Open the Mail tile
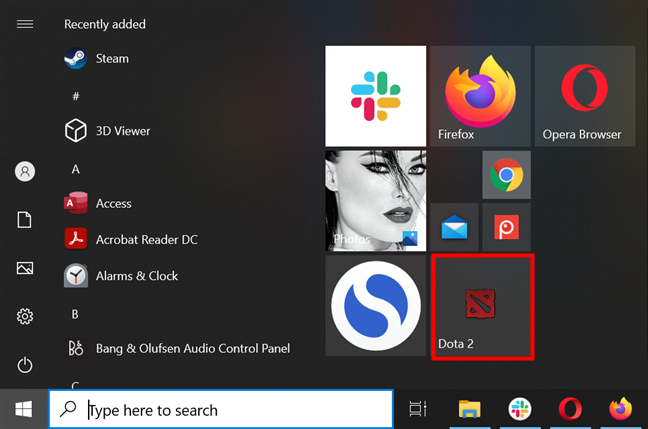Image resolution: width=648 pixels, height=429 pixels. point(454,227)
